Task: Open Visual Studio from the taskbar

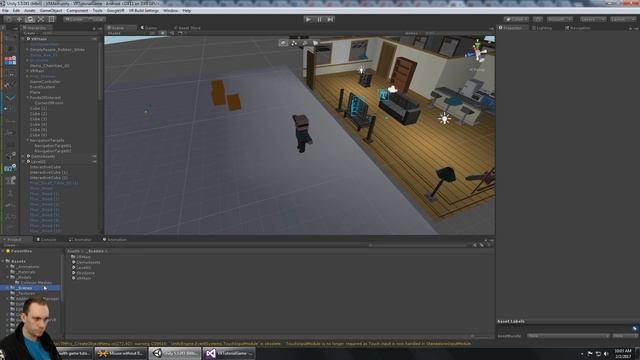Action: (x=229, y=353)
